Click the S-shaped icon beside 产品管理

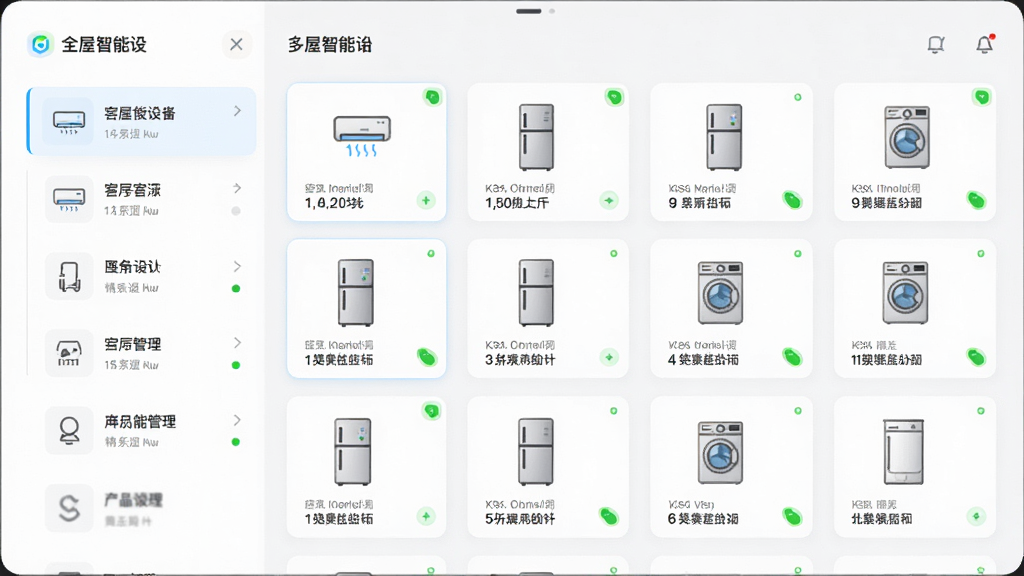(69, 507)
